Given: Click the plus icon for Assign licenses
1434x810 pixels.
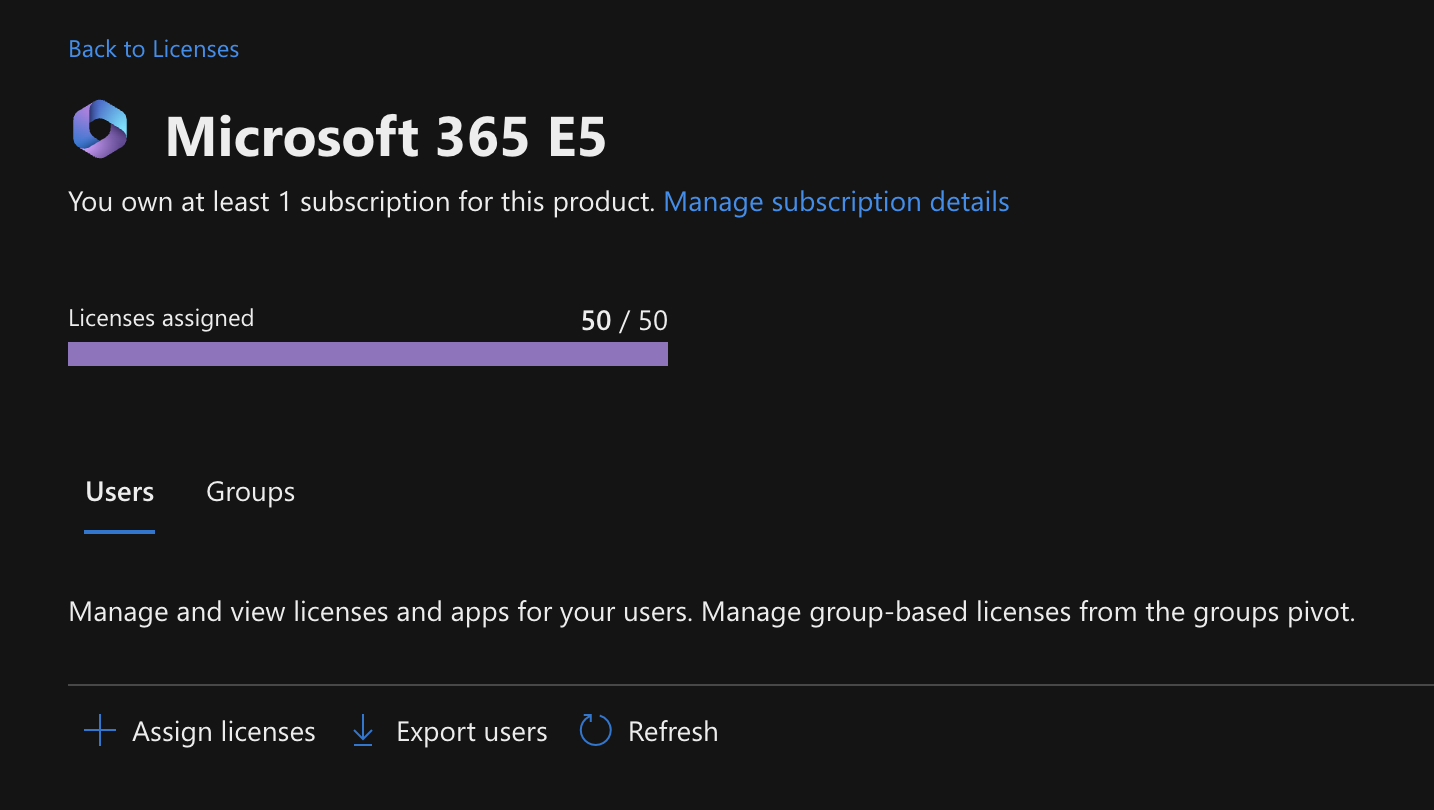Looking at the screenshot, I should click(x=100, y=731).
